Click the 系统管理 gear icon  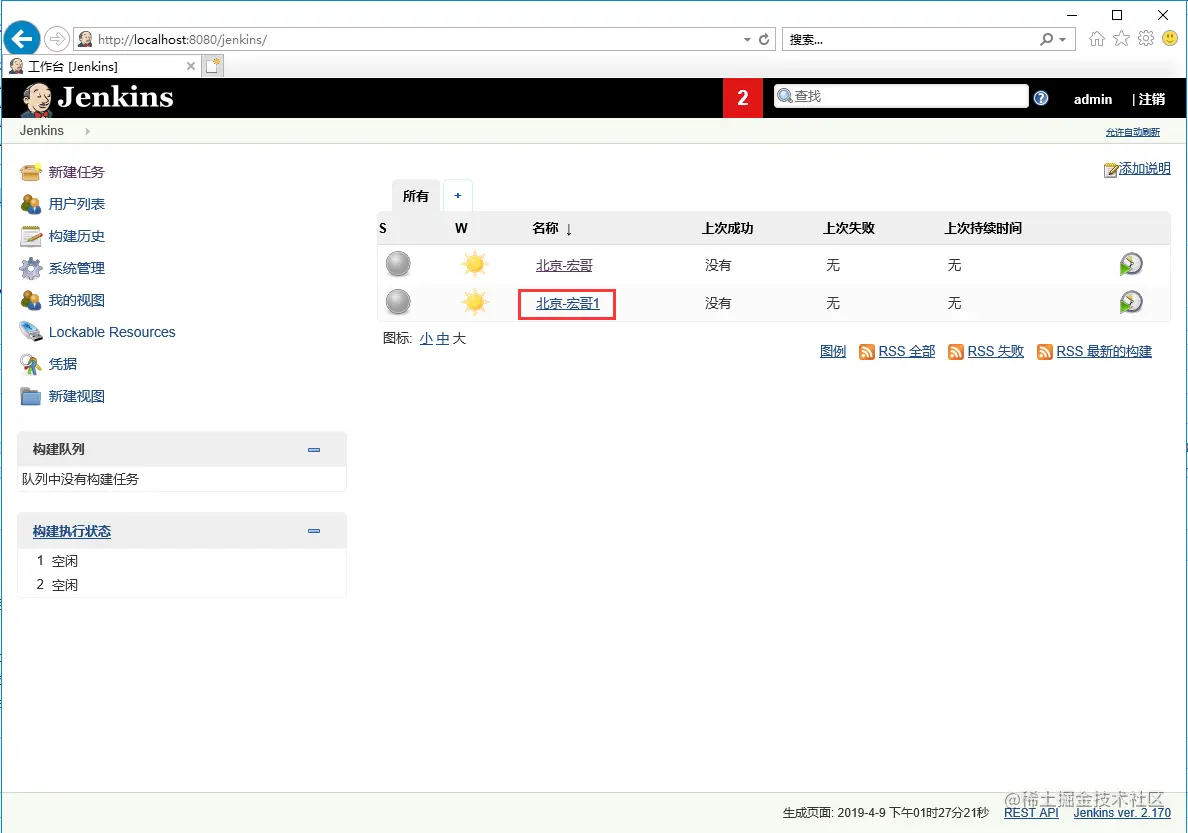[x=30, y=268]
